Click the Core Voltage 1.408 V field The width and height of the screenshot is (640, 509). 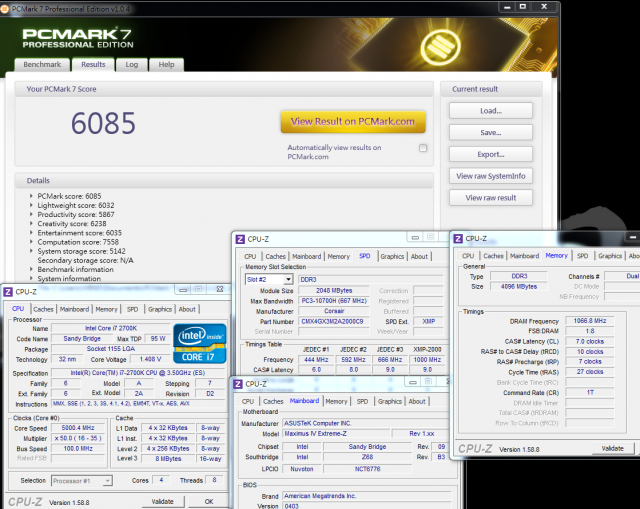pos(150,359)
